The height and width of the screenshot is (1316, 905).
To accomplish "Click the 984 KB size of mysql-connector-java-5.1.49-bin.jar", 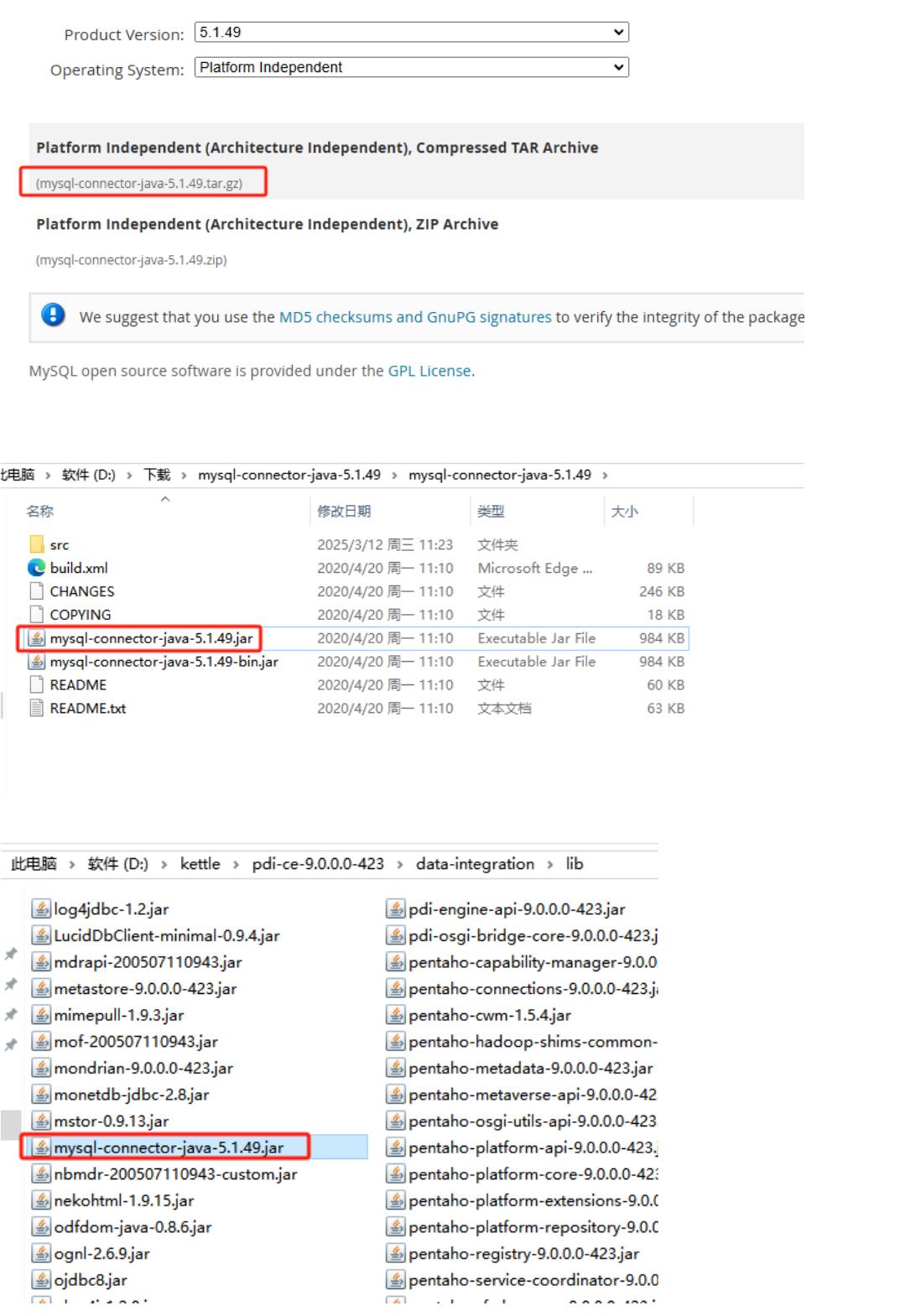I will click(662, 662).
